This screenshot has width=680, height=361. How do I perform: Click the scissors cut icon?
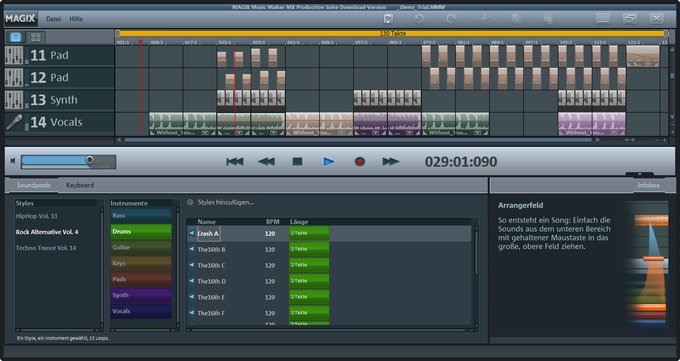point(484,19)
